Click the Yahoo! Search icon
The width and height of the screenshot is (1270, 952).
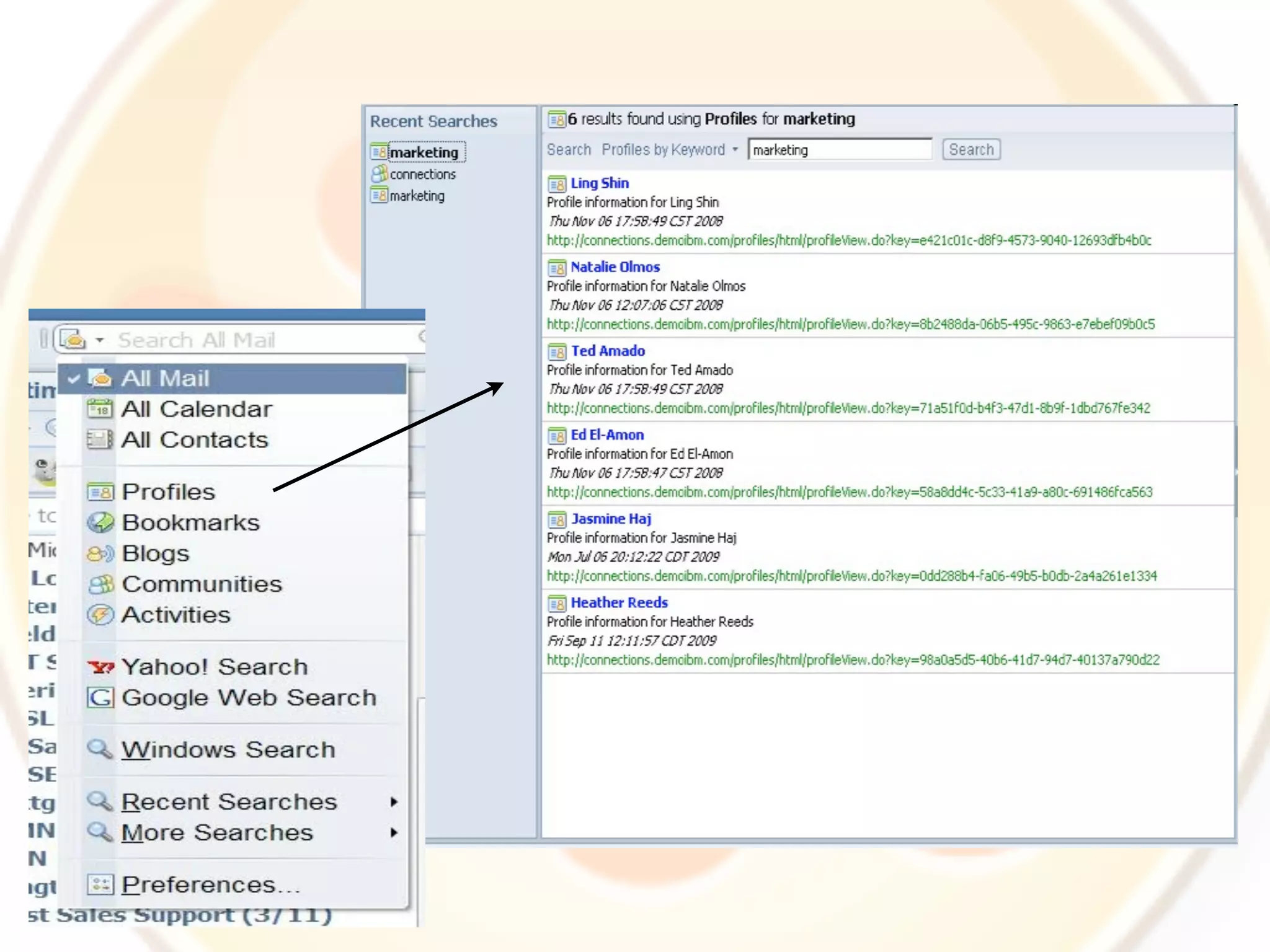100,667
